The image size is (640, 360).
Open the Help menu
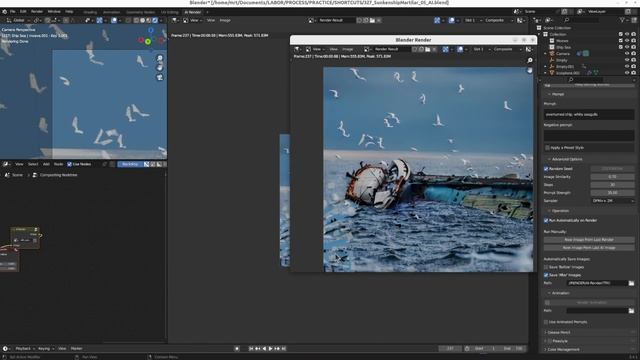[x=69, y=11]
